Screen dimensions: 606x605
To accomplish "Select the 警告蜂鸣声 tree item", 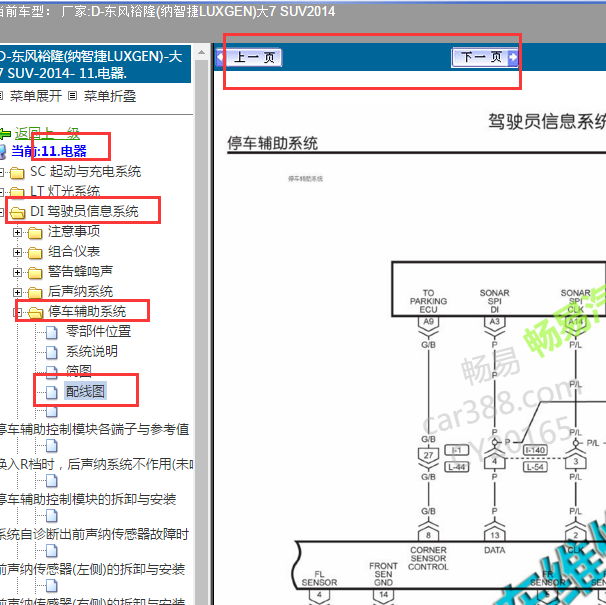I will (80, 271).
